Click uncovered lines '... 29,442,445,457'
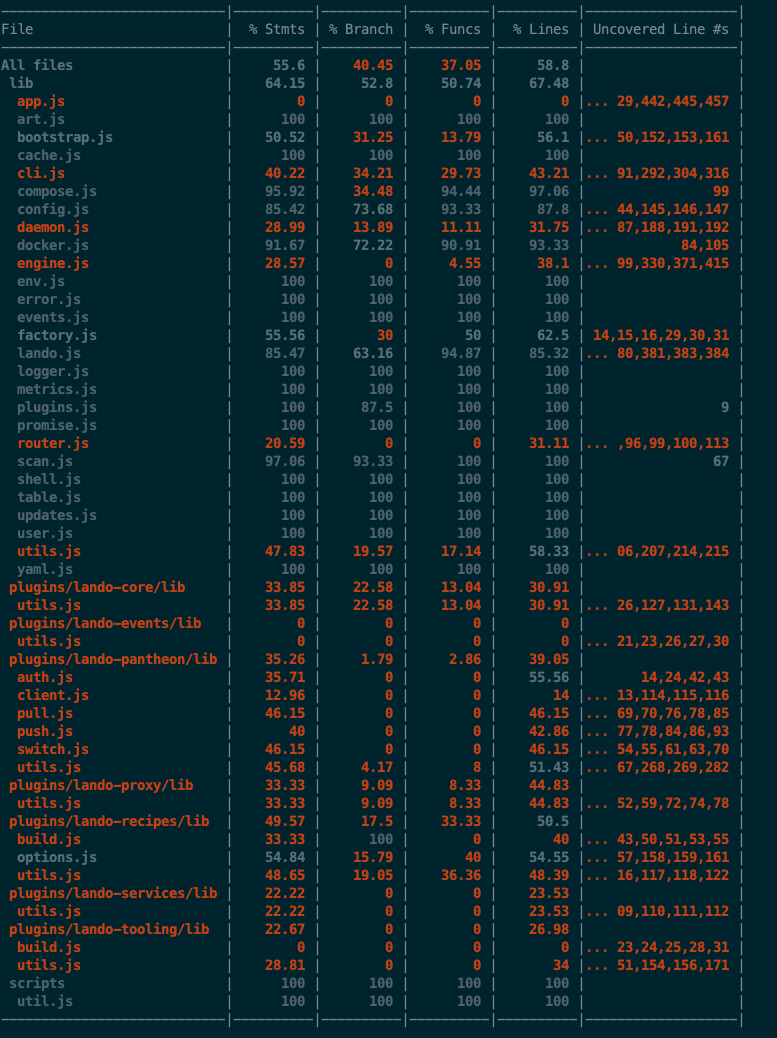The width and height of the screenshot is (777, 1038). (x=658, y=101)
